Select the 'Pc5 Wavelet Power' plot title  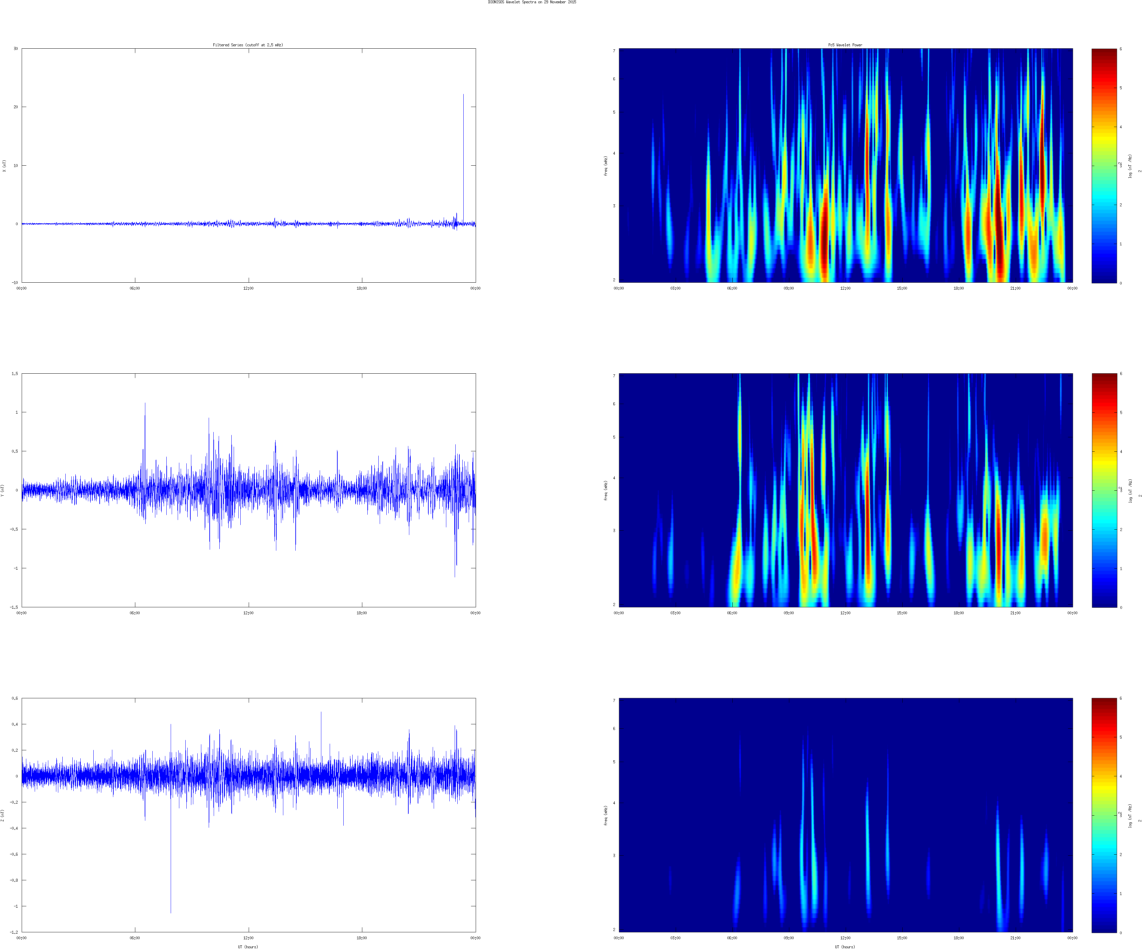pos(846,45)
